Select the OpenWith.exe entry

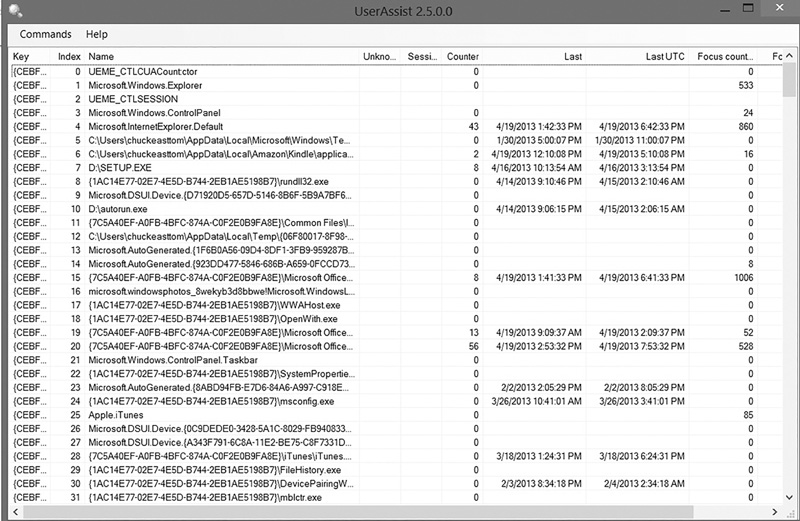[396, 319]
